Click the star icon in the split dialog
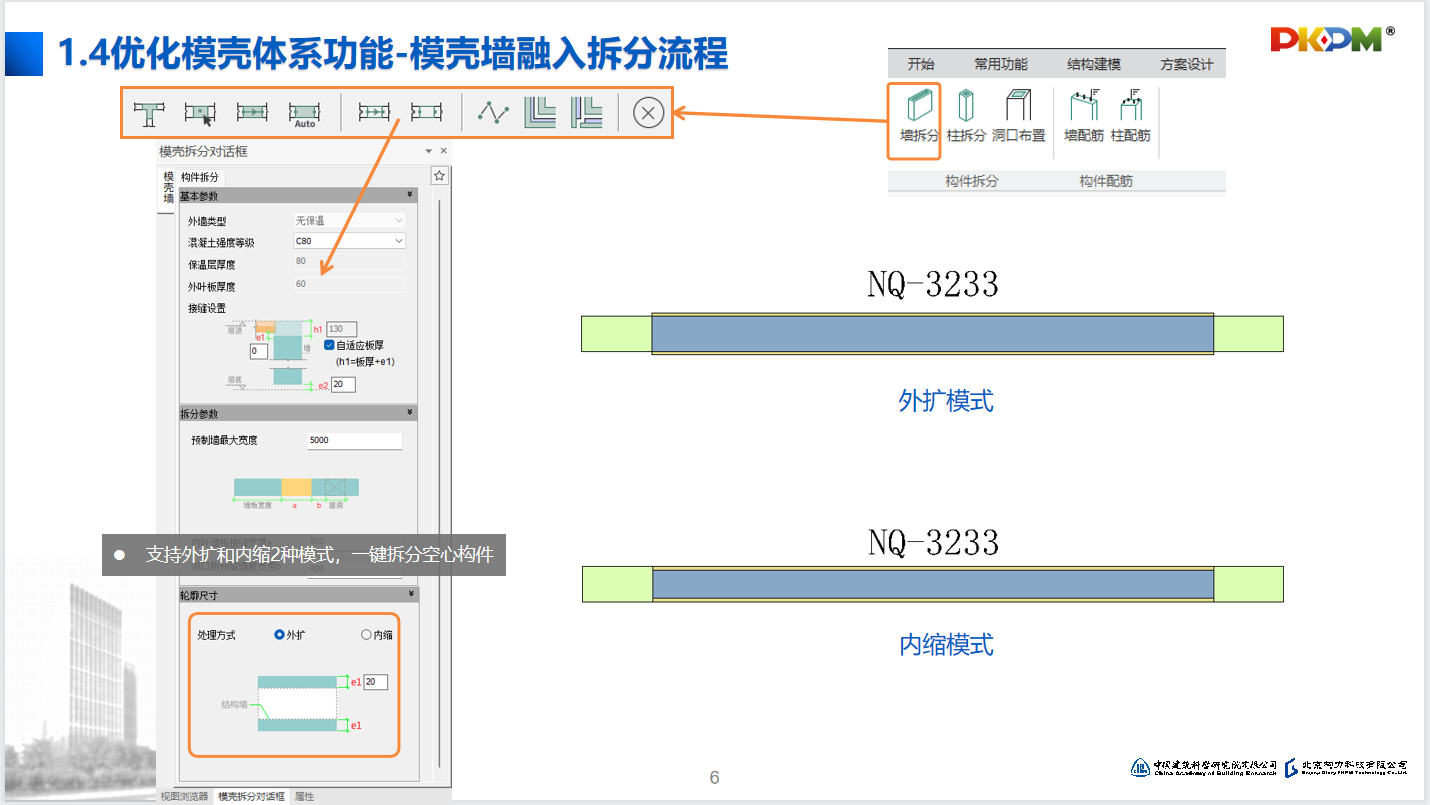 (x=439, y=176)
